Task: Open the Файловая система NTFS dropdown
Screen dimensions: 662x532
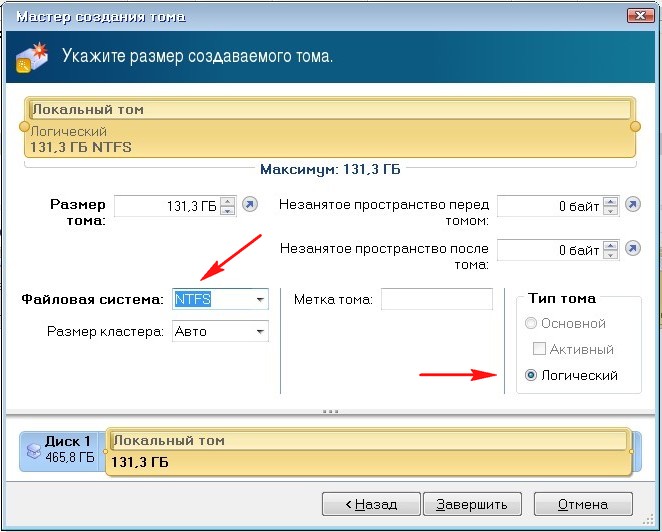Action: (x=260, y=299)
